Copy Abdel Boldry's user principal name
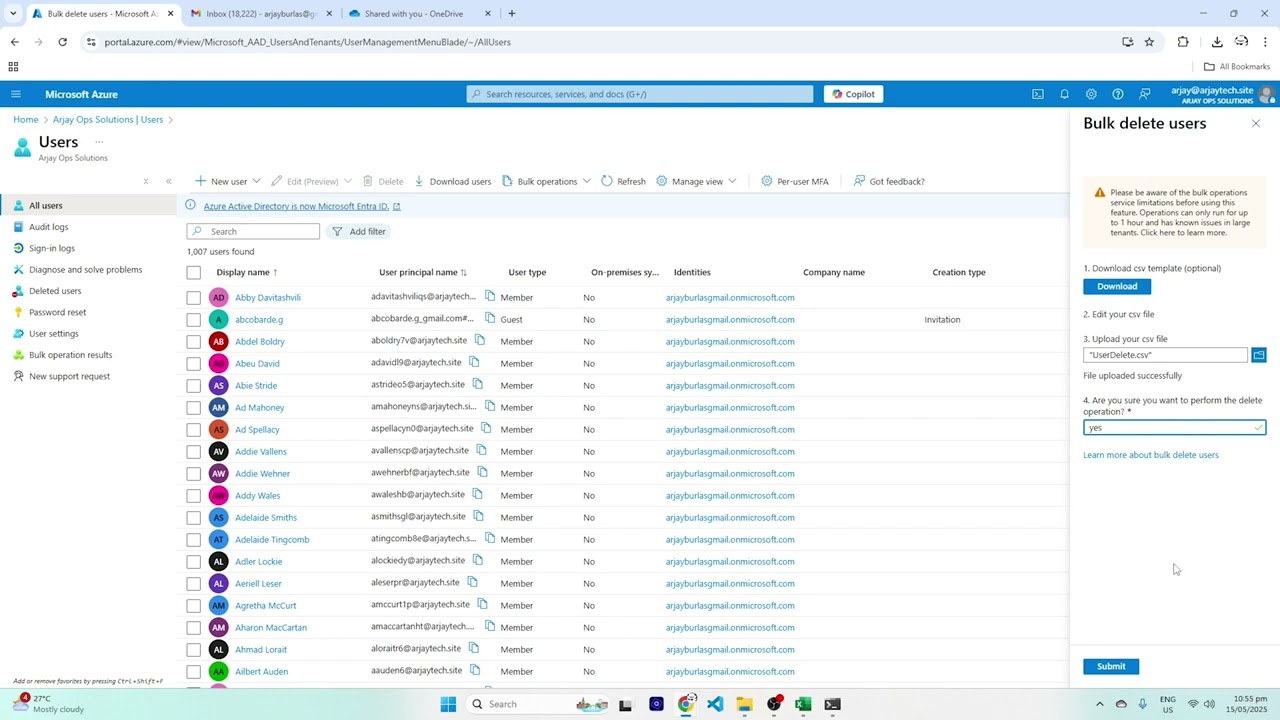 480,340
